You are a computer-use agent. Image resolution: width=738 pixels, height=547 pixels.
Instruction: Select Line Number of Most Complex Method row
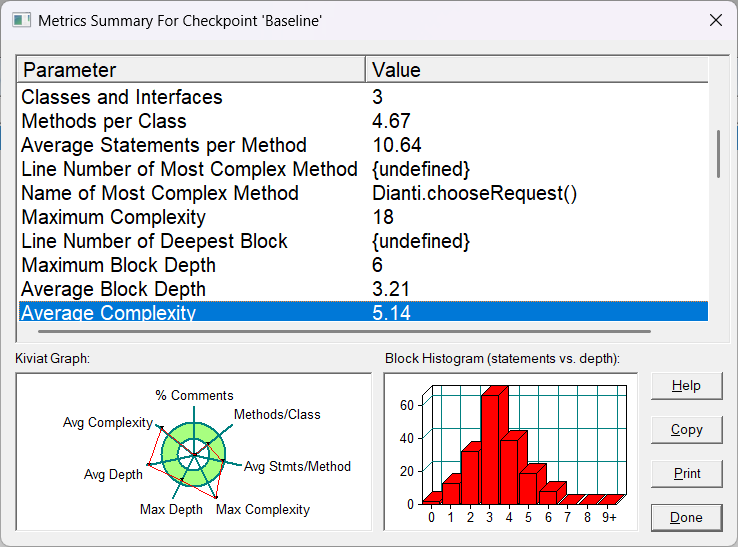tap(363, 169)
